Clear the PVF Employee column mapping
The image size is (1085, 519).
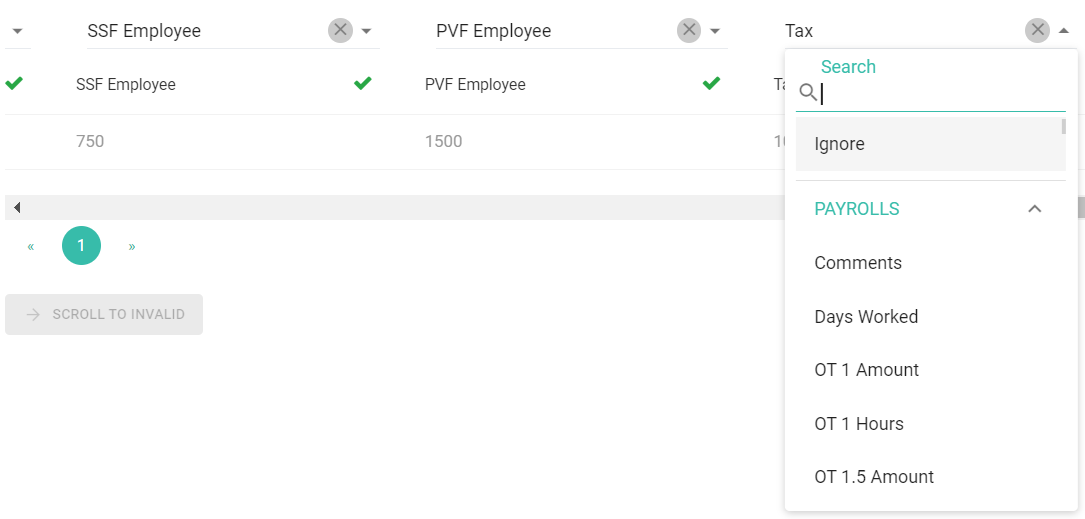(x=689, y=30)
